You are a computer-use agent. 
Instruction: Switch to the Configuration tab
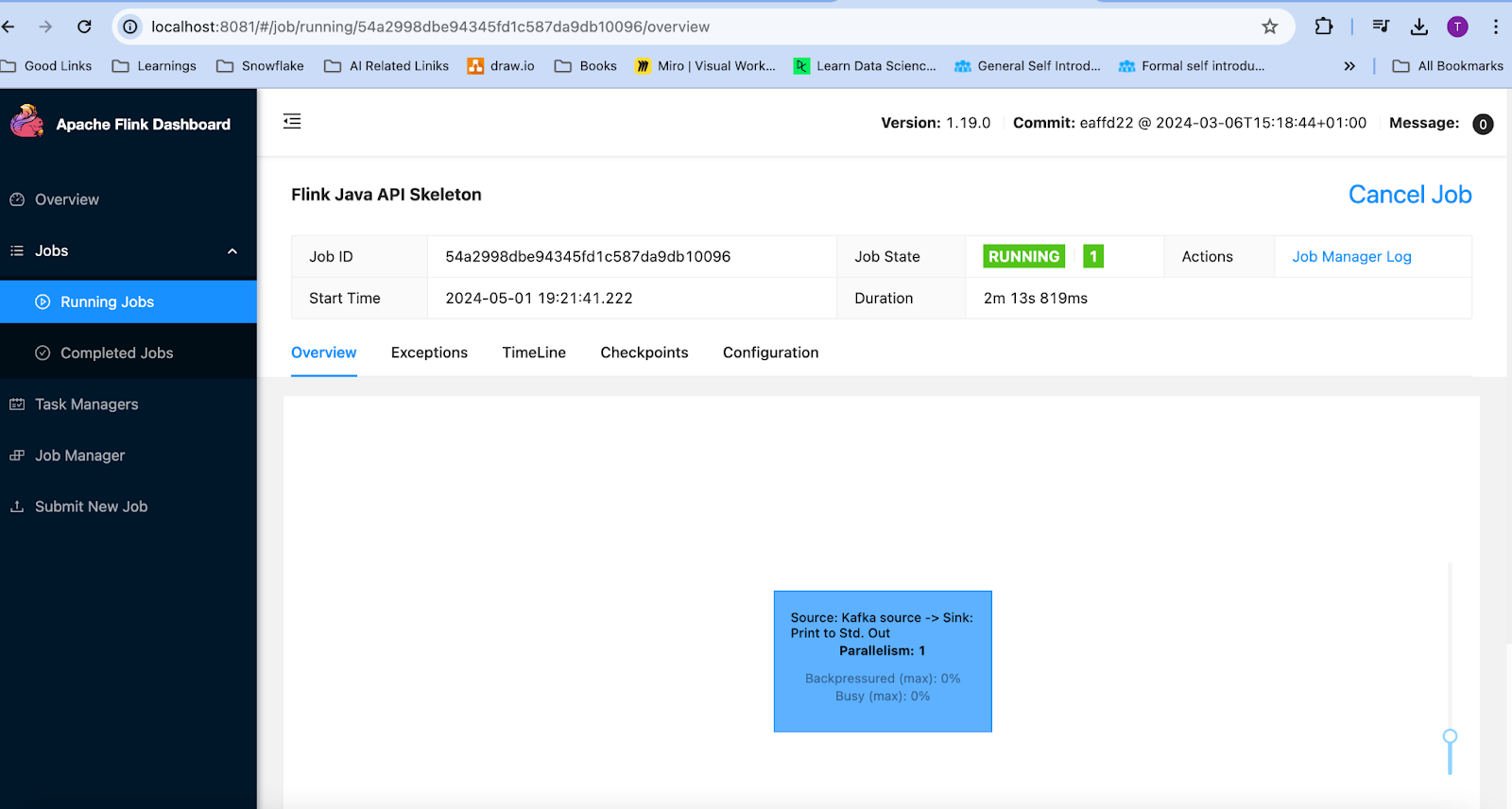click(771, 353)
